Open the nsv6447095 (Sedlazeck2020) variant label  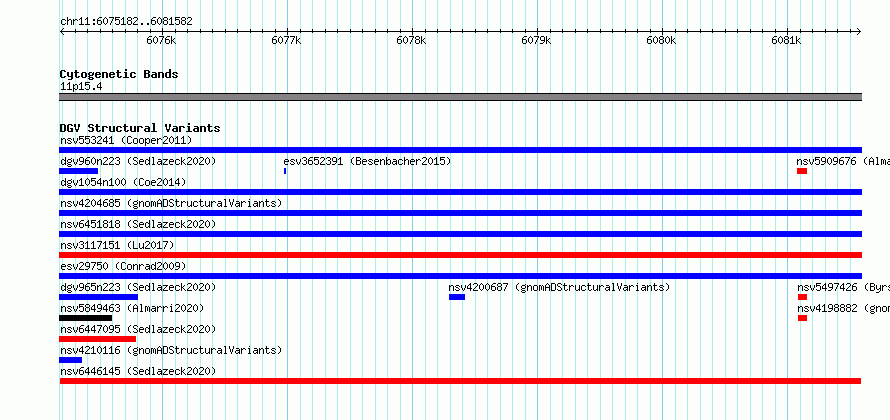(138, 329)
